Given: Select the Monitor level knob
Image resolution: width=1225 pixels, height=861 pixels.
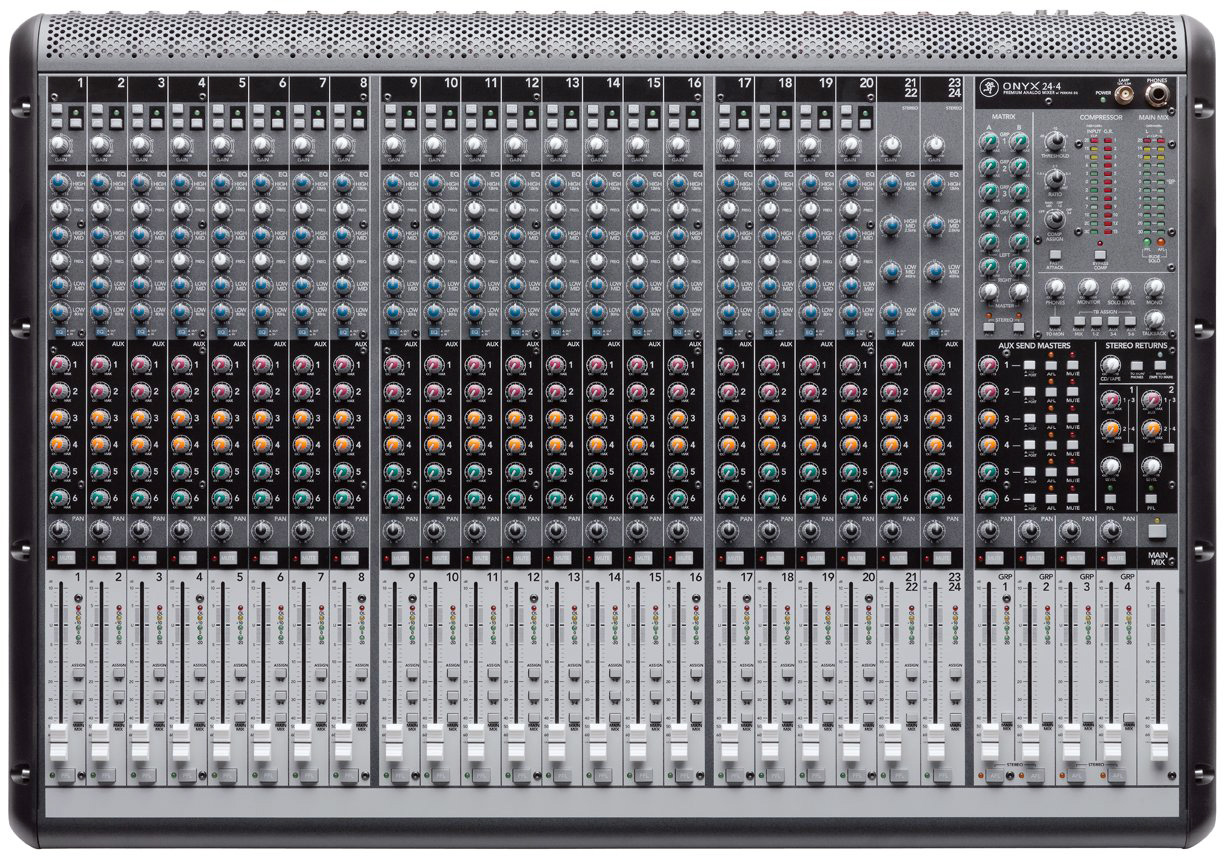Looking at the screenshot, I should 1090,289.
